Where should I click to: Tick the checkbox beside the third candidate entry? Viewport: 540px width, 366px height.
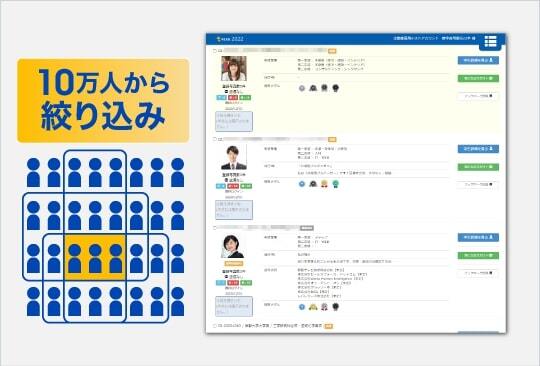tap(215, 228)
